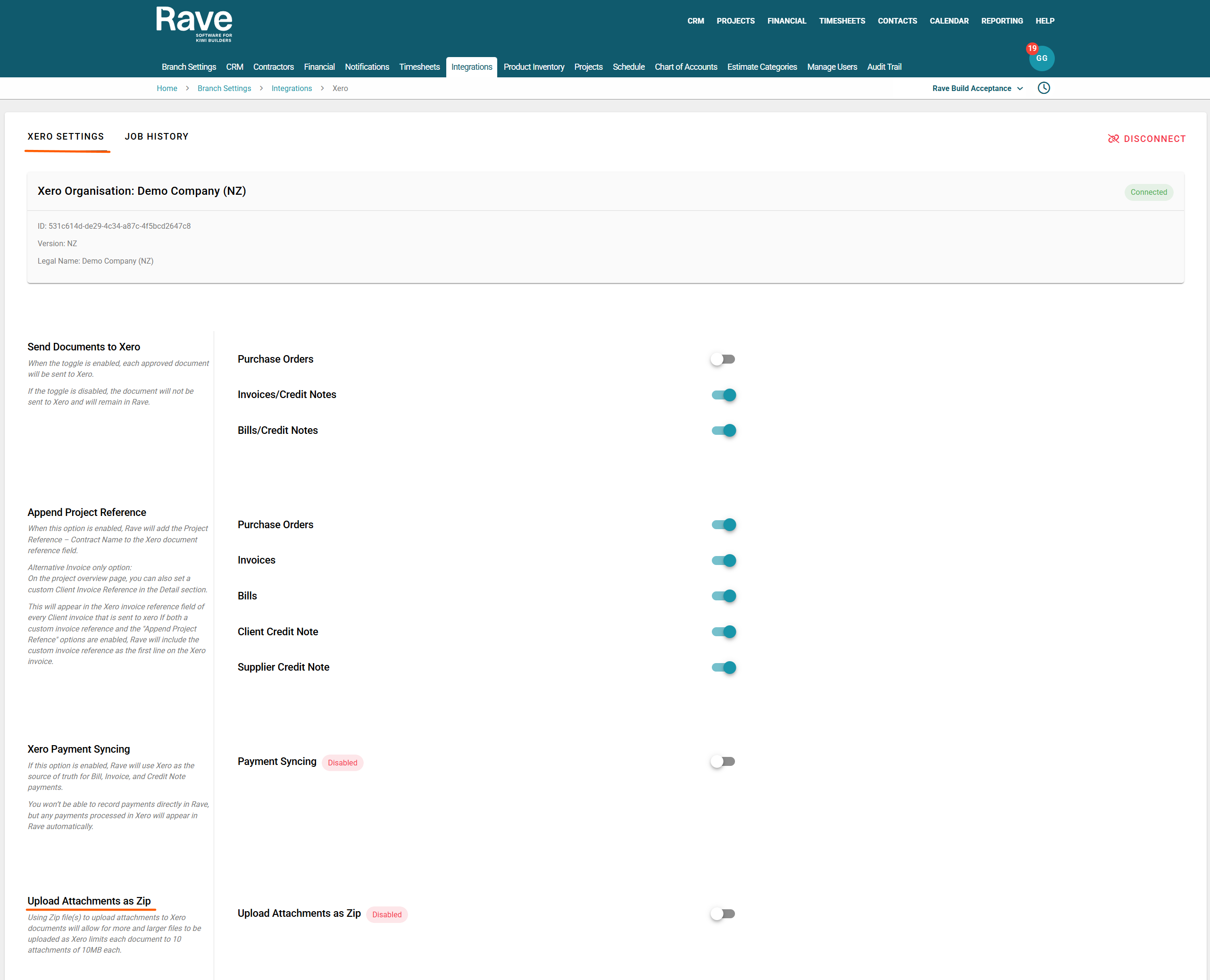Open the REPORTING top menu
This screenshot has width=1210, height=980.
[x=1001, y=21]
